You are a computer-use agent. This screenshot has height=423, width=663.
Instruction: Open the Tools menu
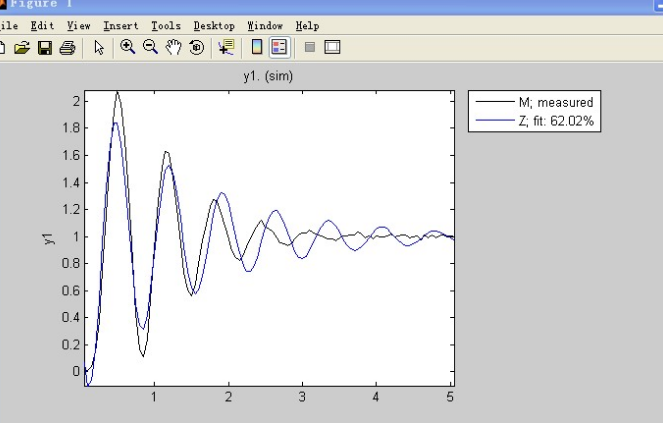[x=166, y=26]
